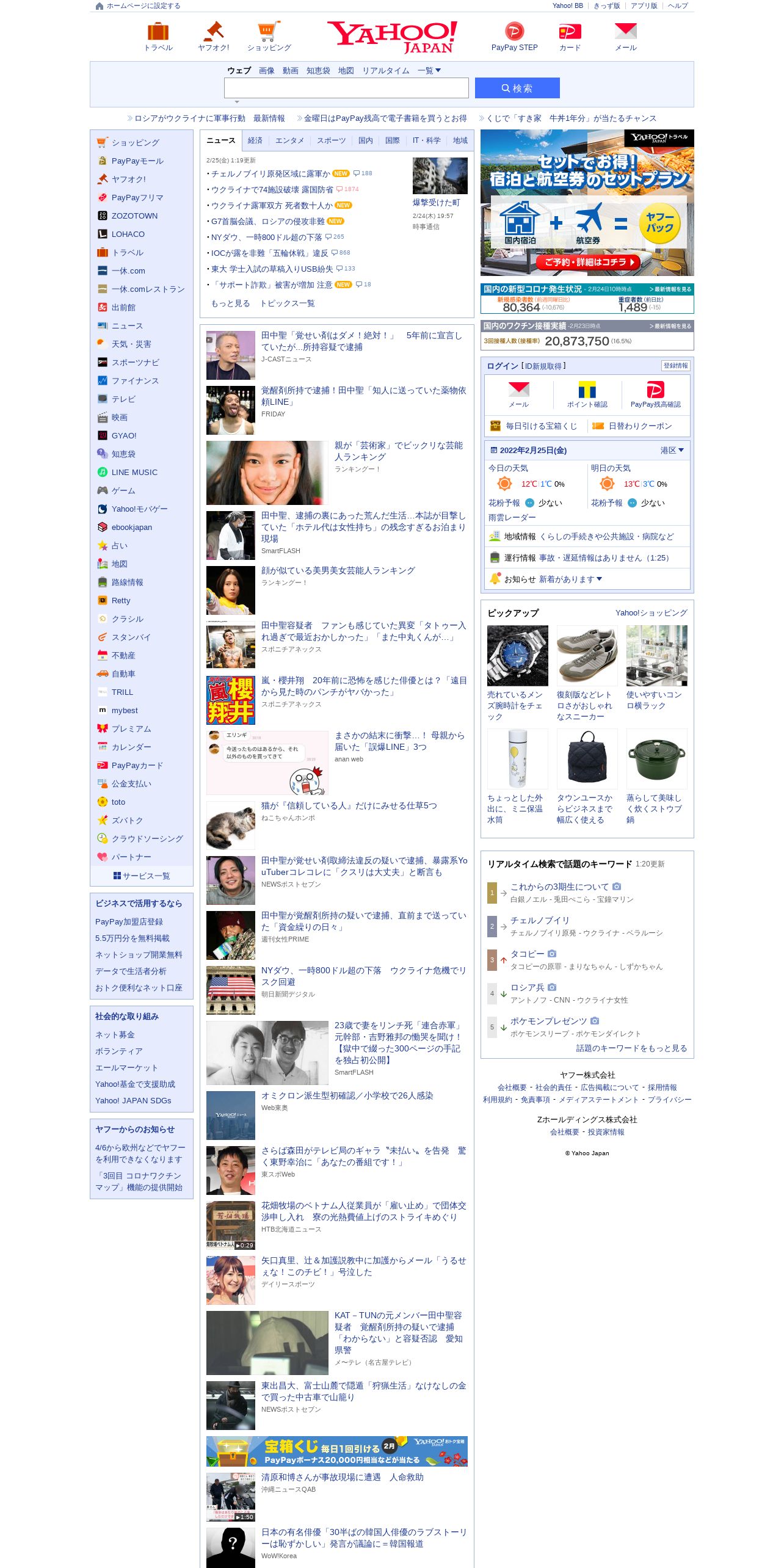
Task: Open 最新情報を見る on corona status box
Action: point(670,289)
